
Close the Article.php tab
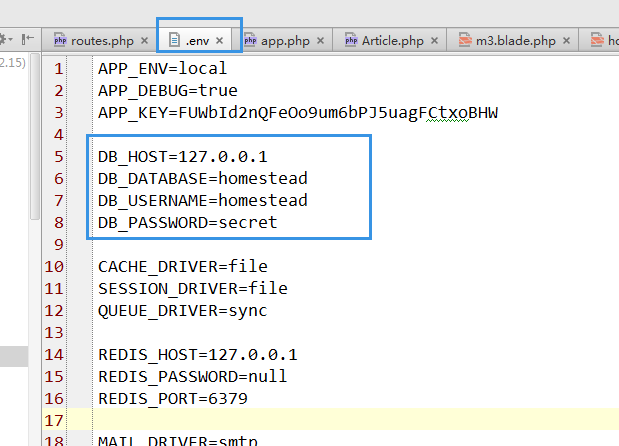[435, 41]
